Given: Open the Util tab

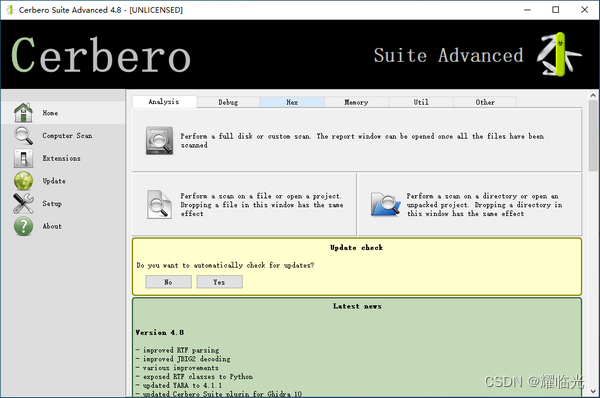Looking at the screenshot, I should pyautogui.click(x=421, y=102).
